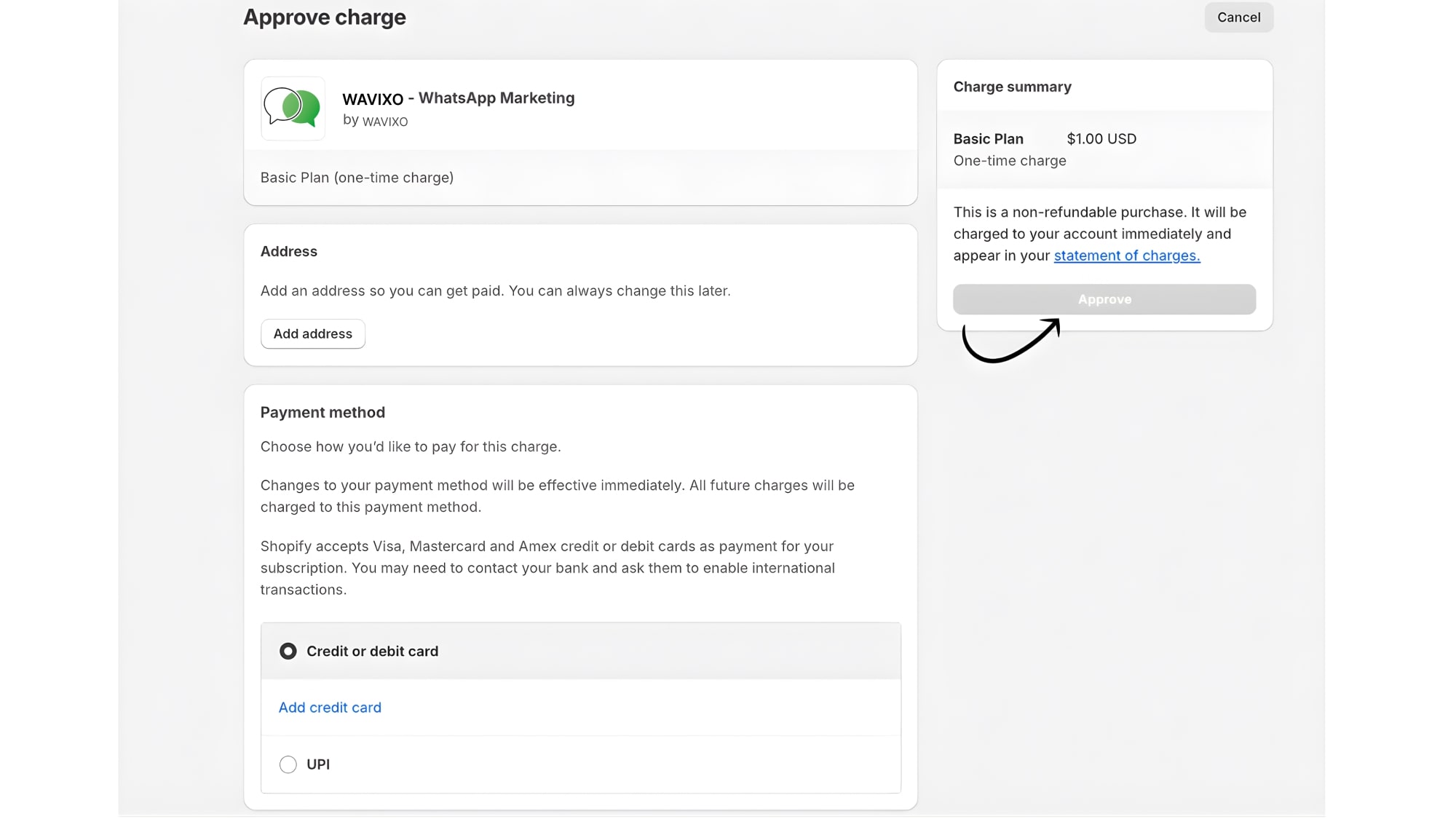Click the Charge summary heading

[x=1012, y=87]
